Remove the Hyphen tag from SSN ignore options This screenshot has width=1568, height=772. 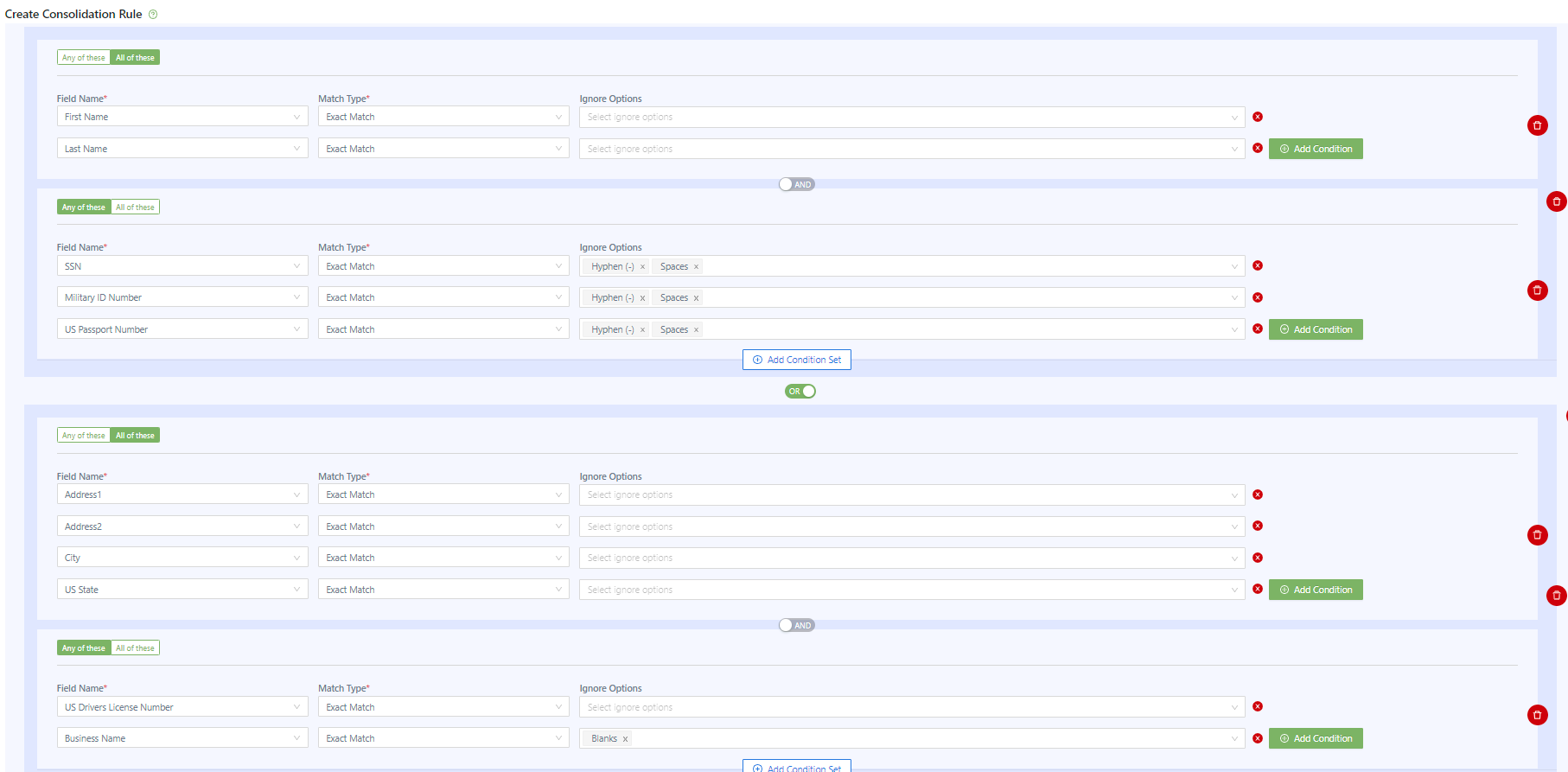coord(642,267)
